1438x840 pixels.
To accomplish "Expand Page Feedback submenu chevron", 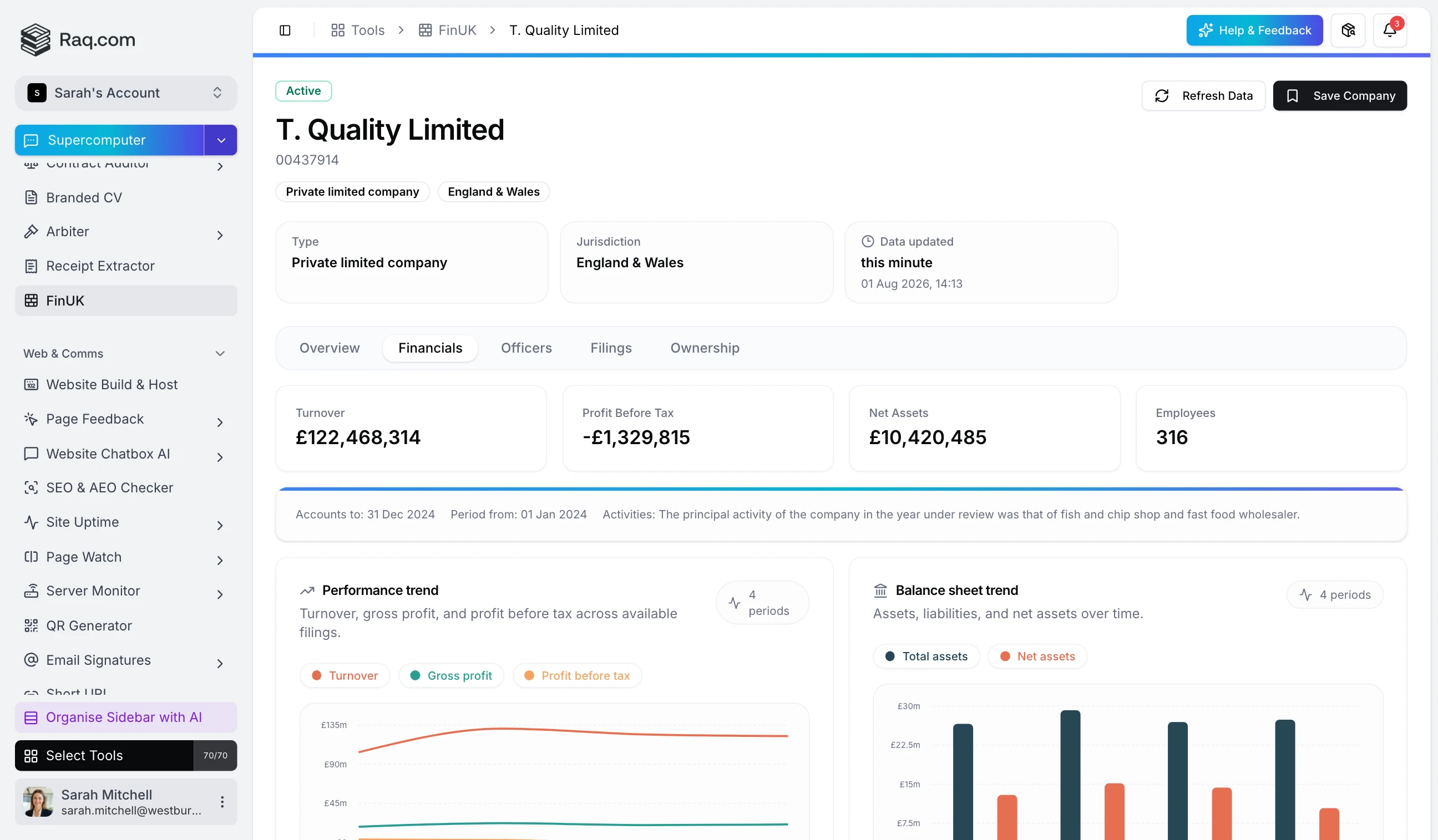I will click(x=220, y=422).
